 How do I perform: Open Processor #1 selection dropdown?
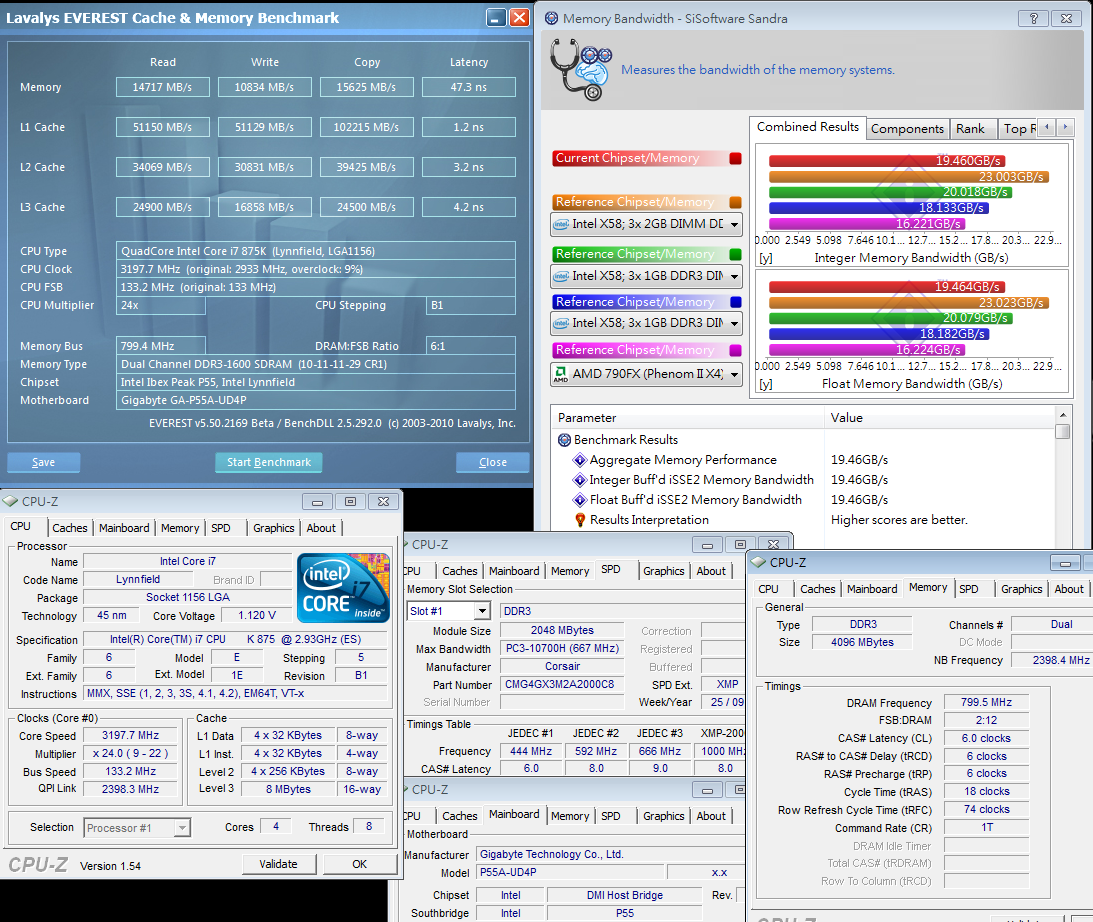pos(137,828)
